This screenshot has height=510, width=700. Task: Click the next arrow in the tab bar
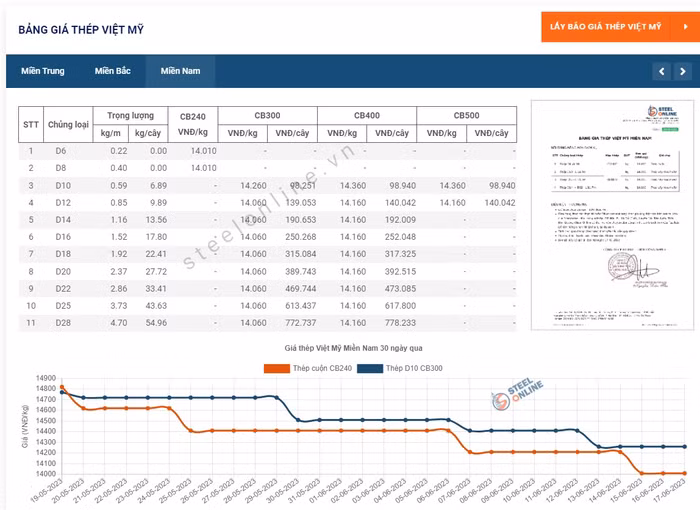point(684,71)
